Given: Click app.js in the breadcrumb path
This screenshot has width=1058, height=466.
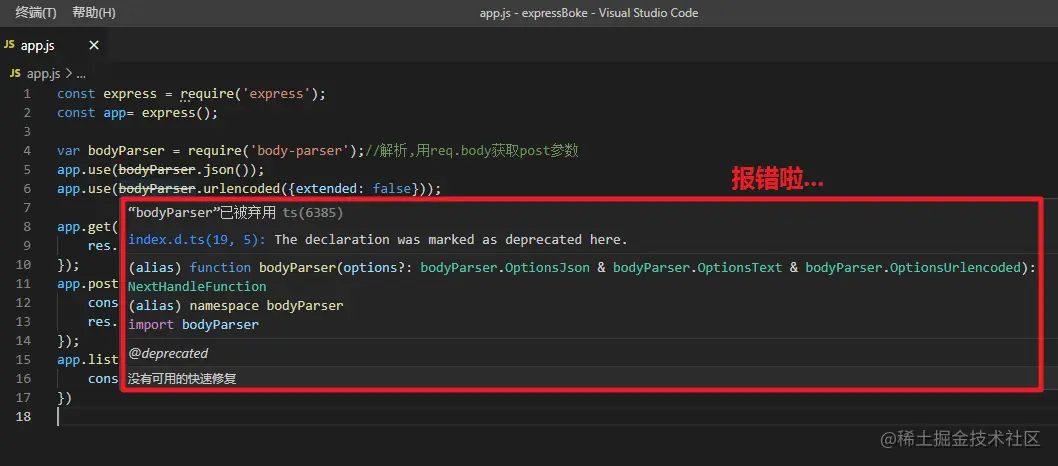Looking at the screenshot, I should tap(43, 74).
